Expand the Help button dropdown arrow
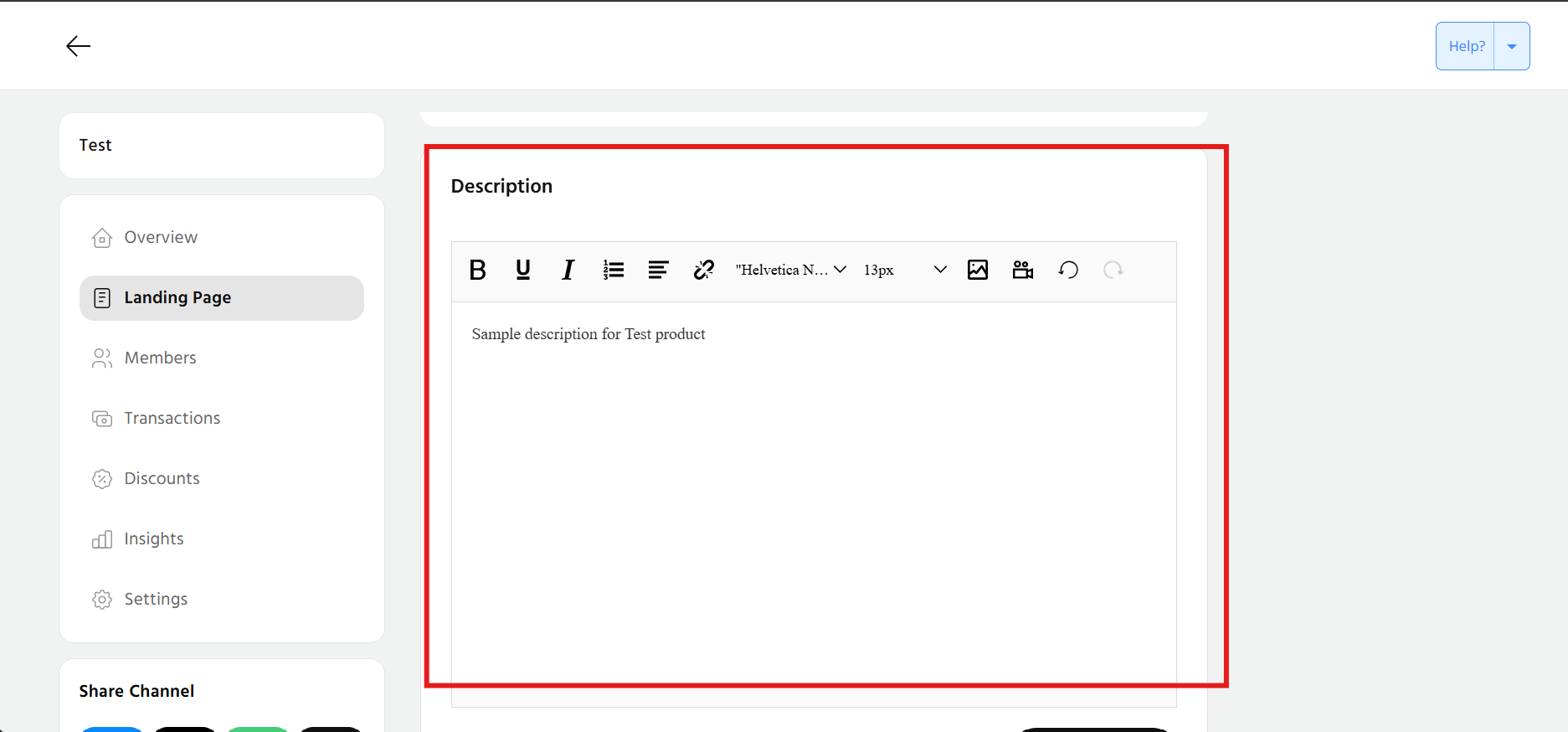Image resolution: width=1568 pixels, height=732 pixels. tap(1512, 47)
